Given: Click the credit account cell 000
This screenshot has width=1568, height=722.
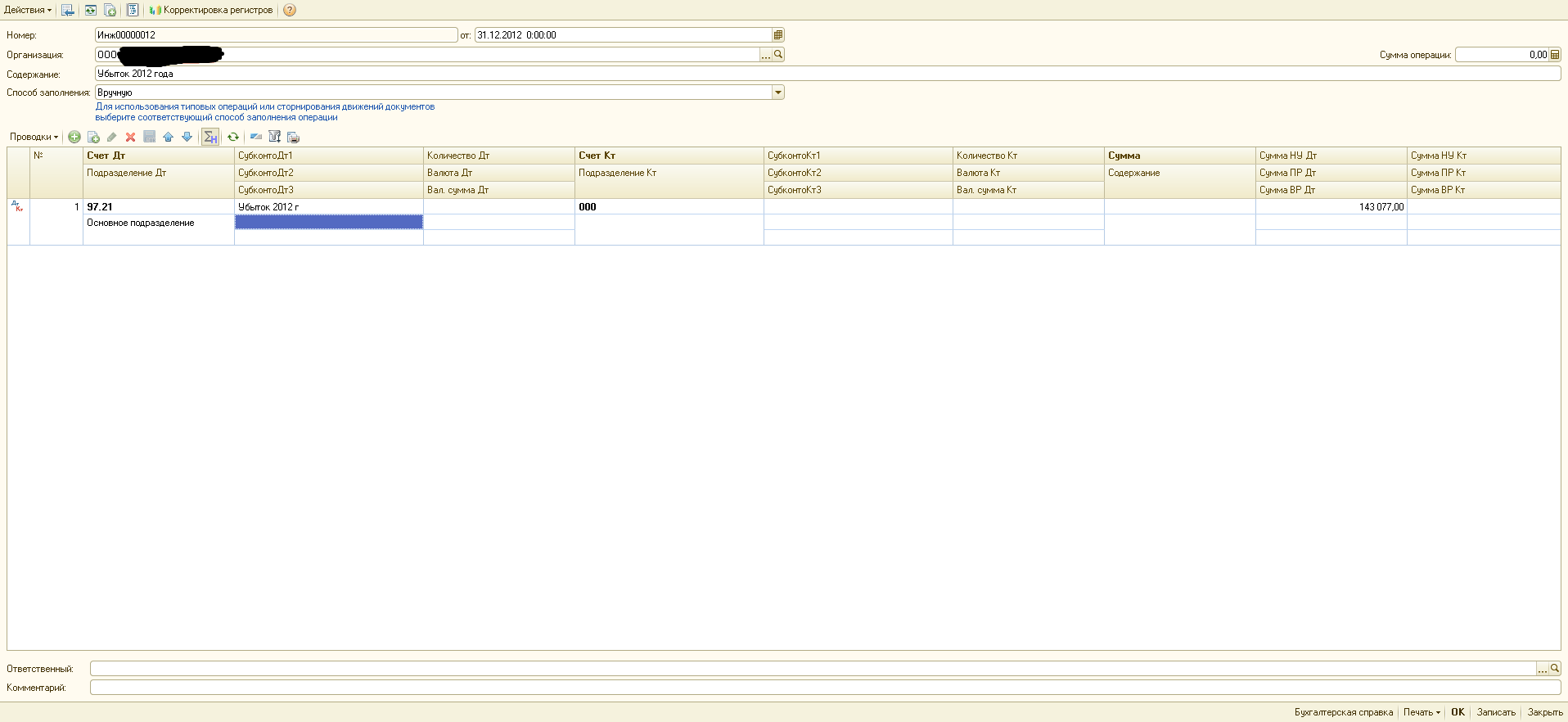Looking at the screenshot, I should tap(669, 207).
